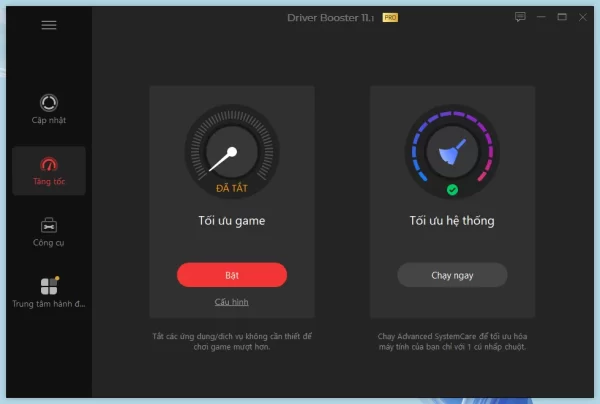Click the Tối ưu game heading
This screenshot has height=404, width=600.
[232, 221]
